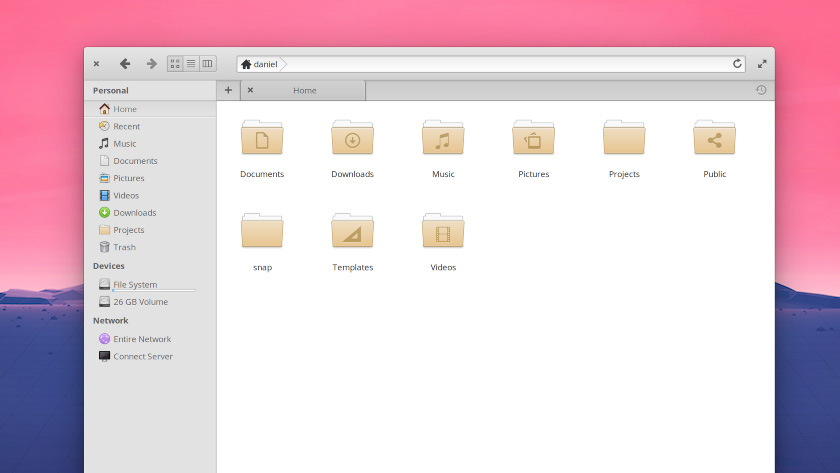This screenshot has height=473, width=840.
Task: Switch to column view
Action: (x=207, y=64)
